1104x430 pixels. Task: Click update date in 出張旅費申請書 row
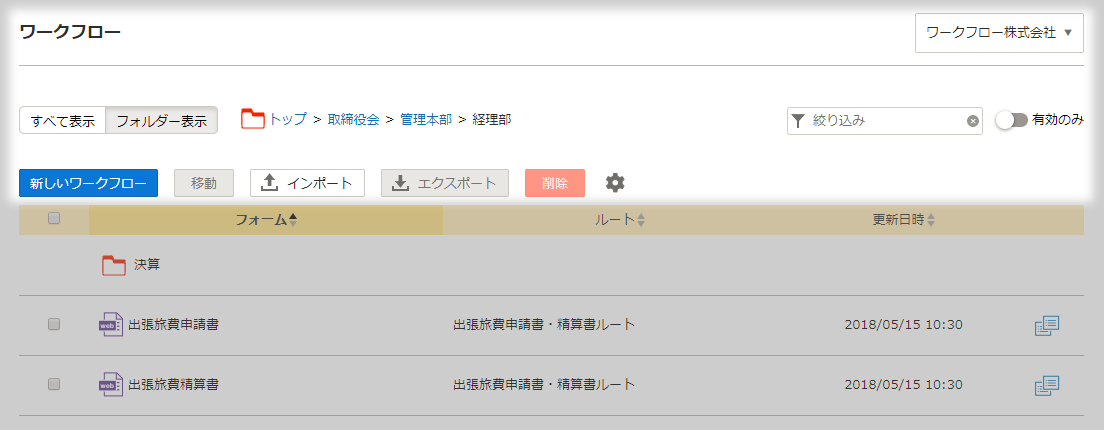coord(903,324)
